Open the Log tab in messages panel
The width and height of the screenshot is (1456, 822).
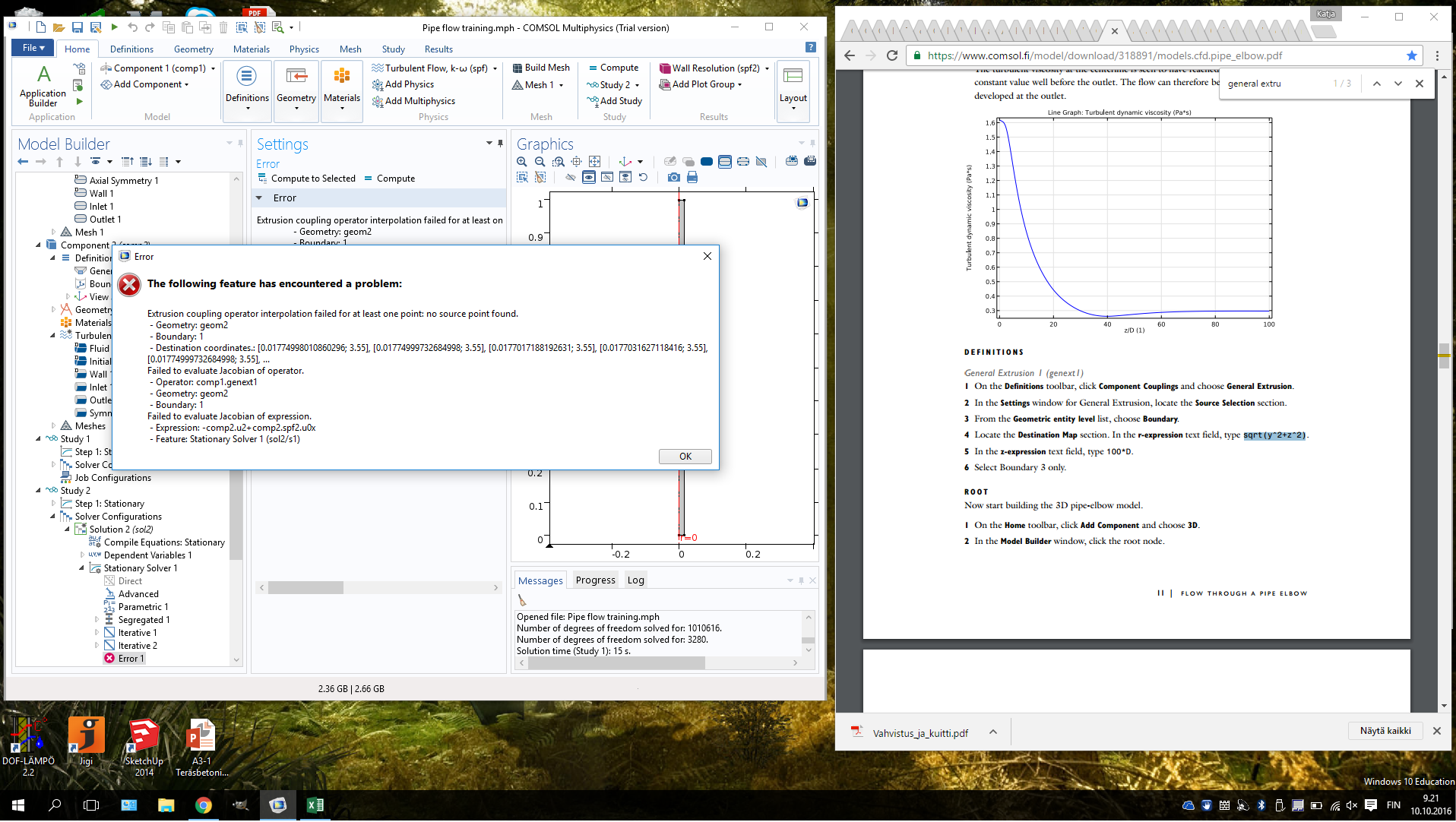(635, 580)
